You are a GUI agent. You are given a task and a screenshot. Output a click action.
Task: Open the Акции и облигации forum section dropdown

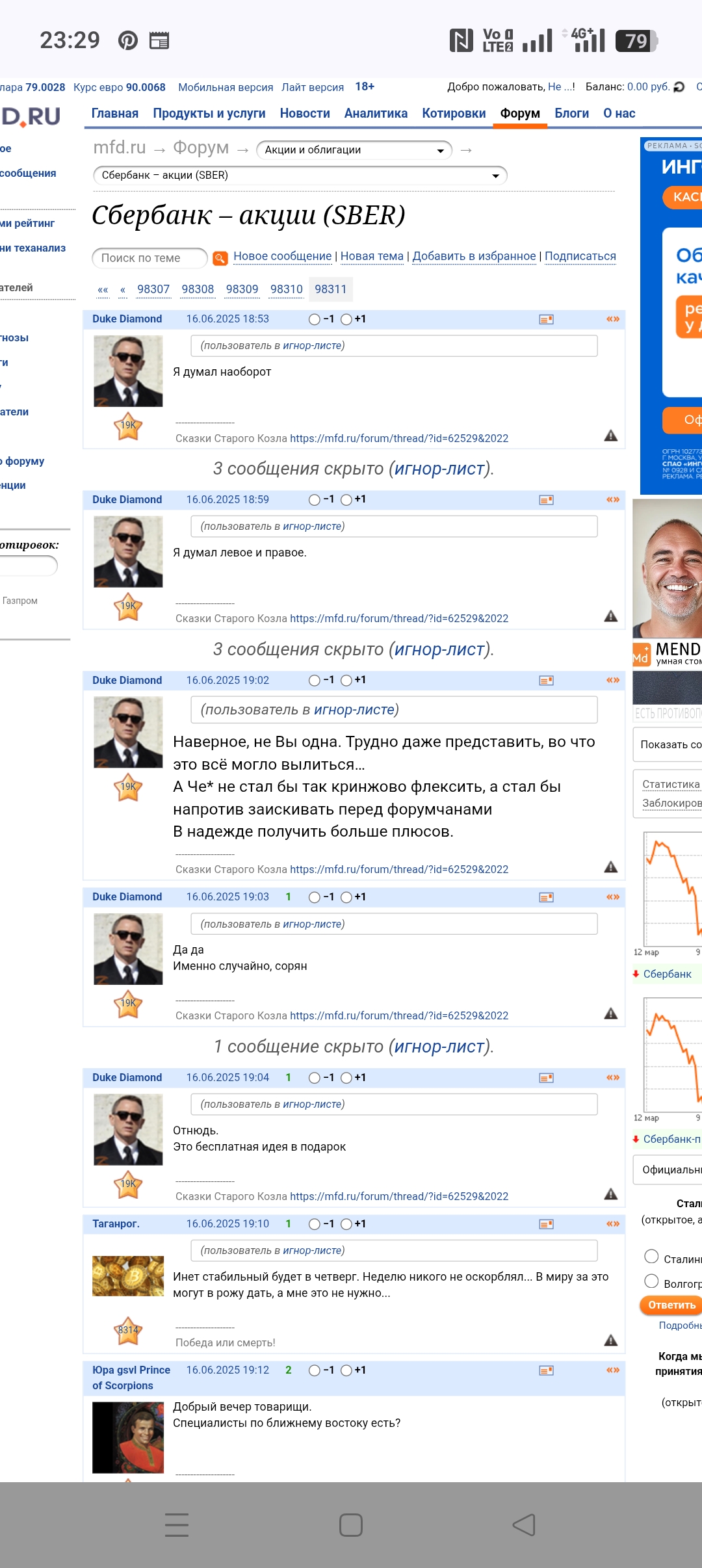pos(354,150)
